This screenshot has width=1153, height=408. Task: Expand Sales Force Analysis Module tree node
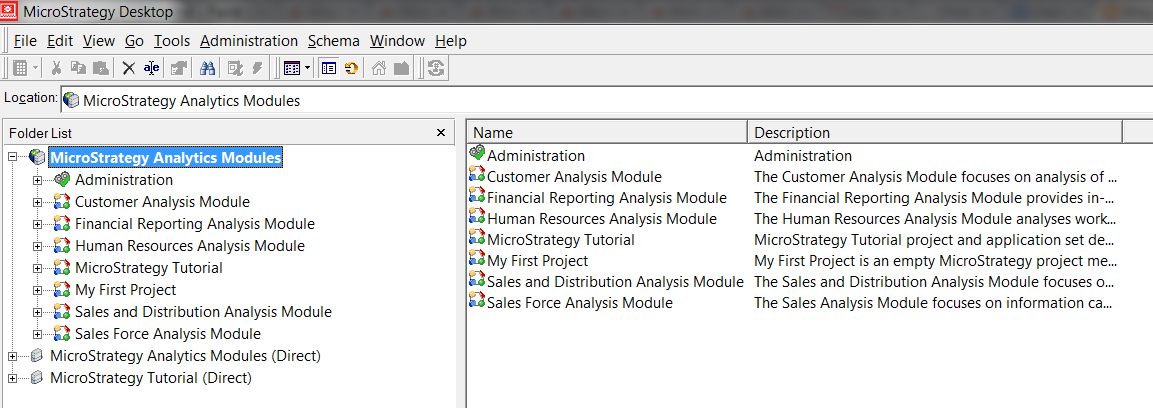[x=38, y=334]
